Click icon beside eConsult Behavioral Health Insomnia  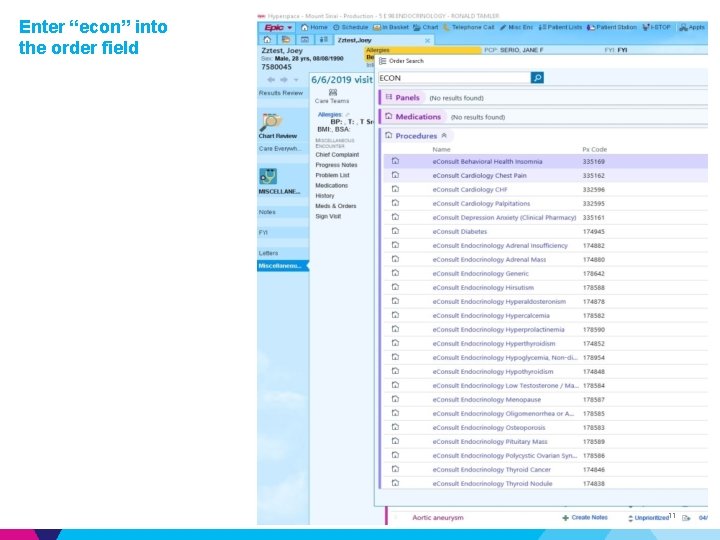tap(395, 161)
